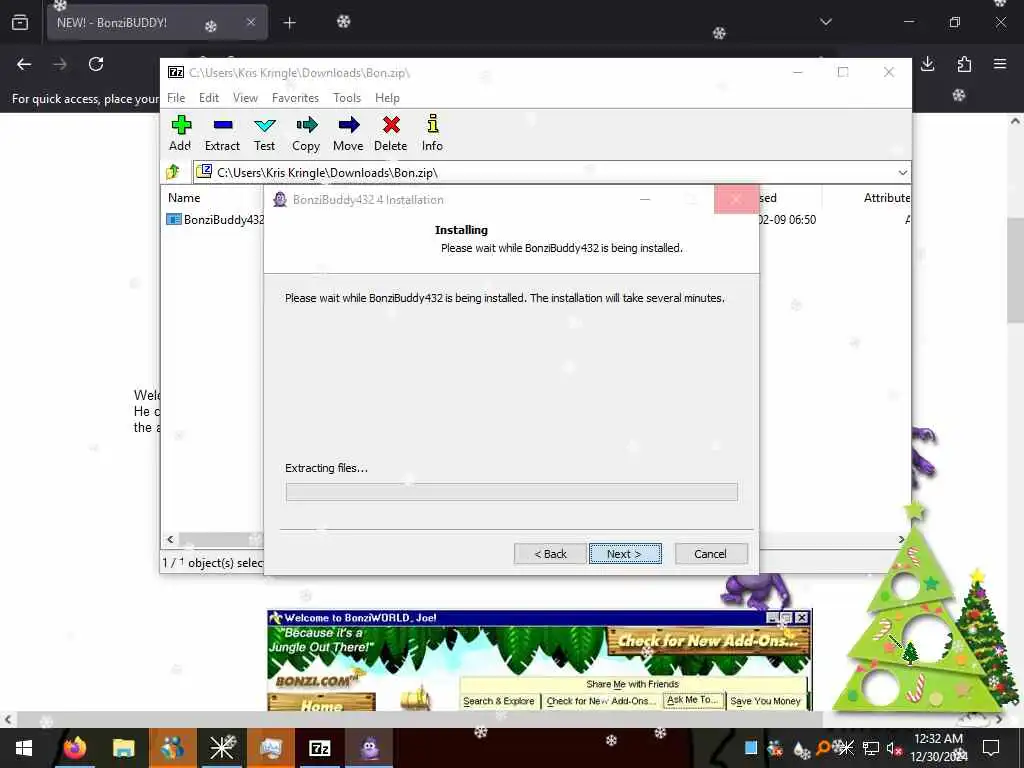Click the Extracting files progress bar
This screenshot has height=768, width=1024.
tap(511, 492)
